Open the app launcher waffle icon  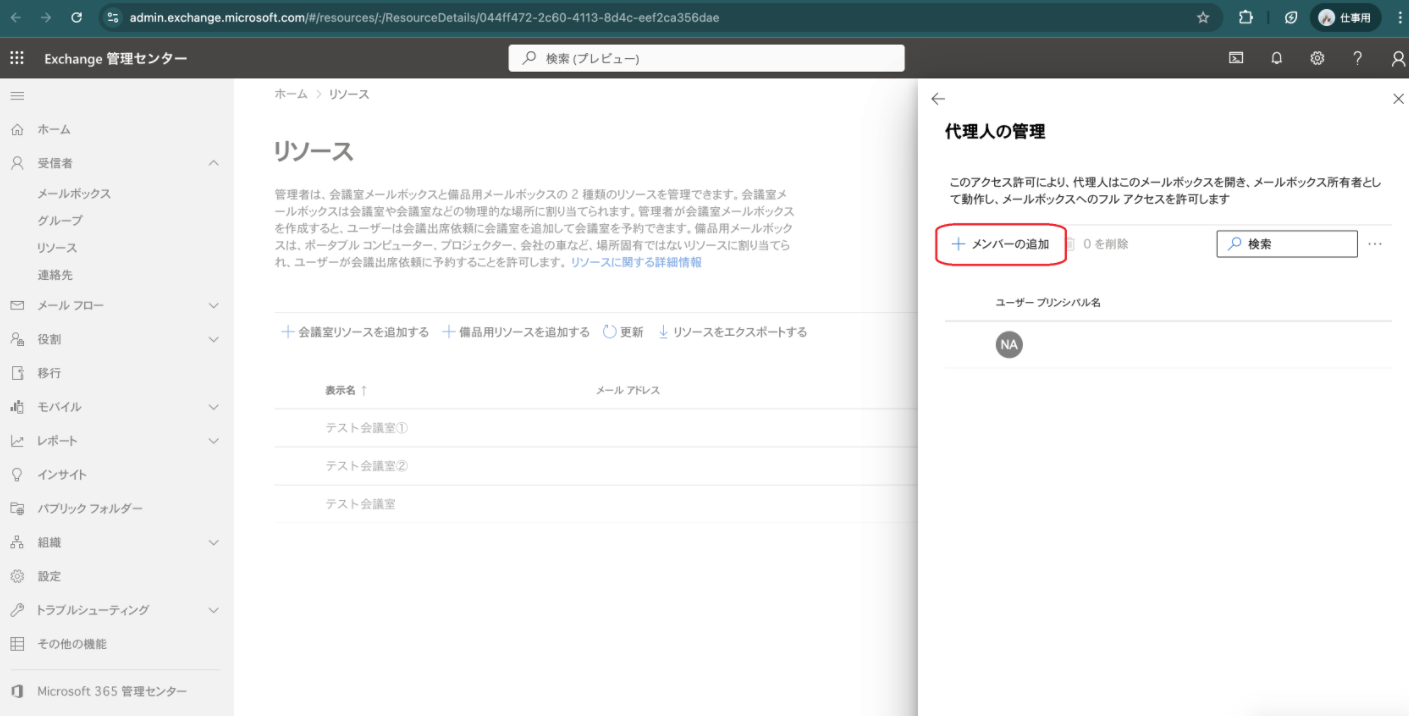17,58
